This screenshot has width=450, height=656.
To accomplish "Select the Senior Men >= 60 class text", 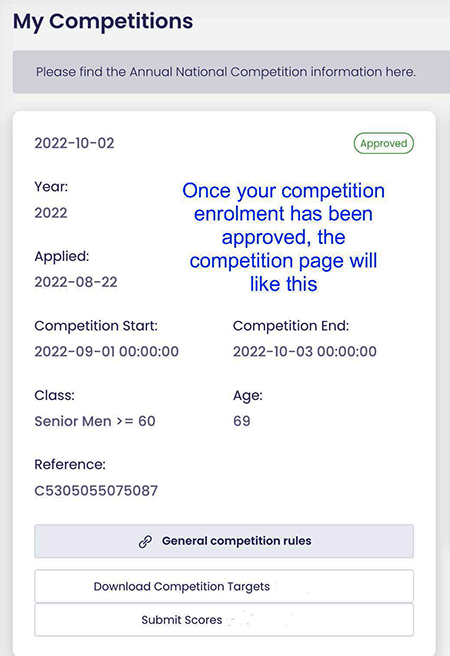I will click(95, 421).
